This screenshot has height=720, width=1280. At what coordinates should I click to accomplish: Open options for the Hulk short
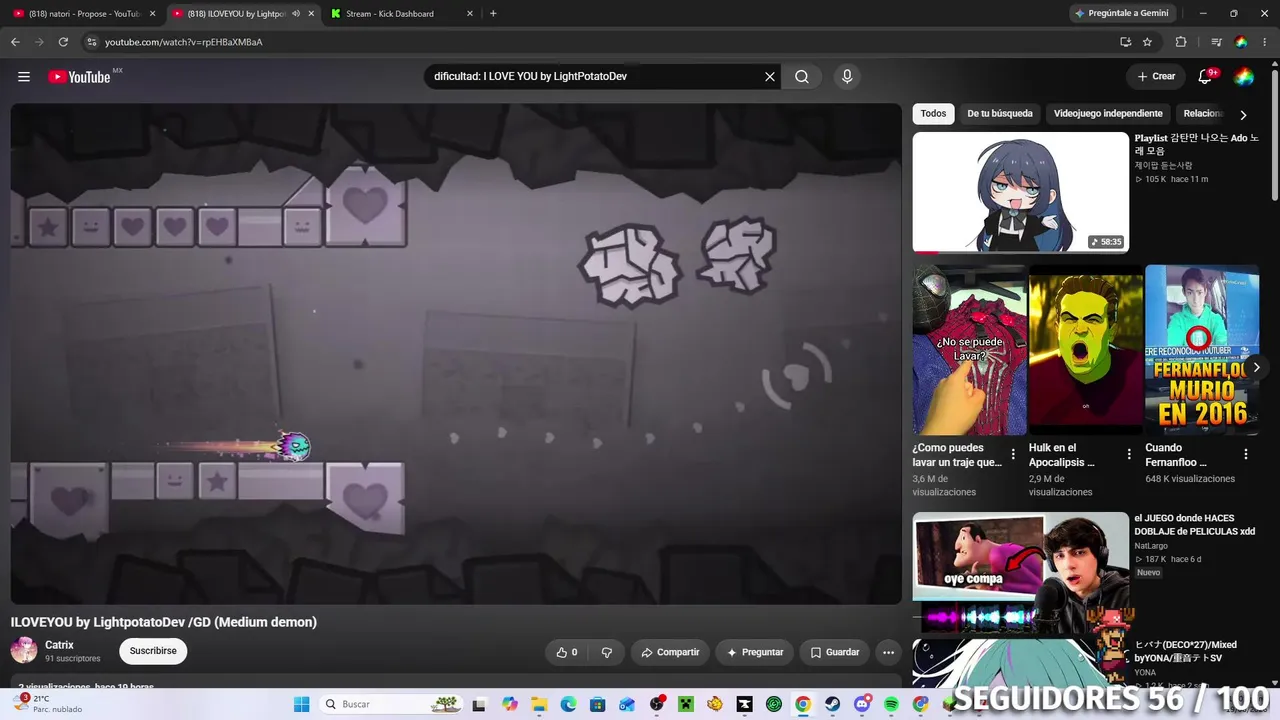pos(1129,454)
